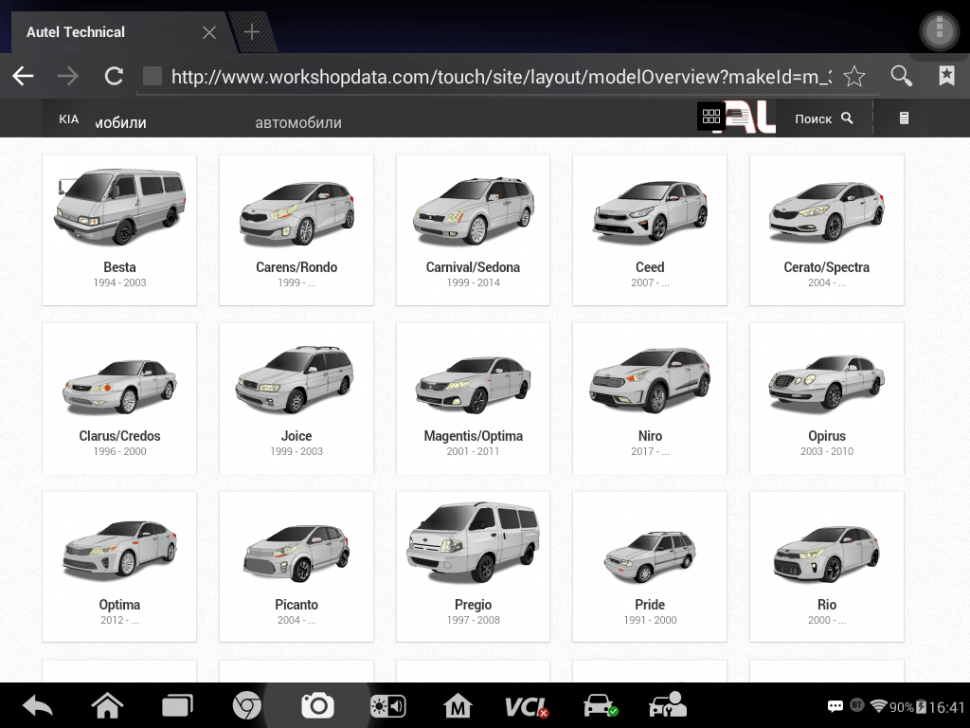Bookmark page with star icon
The width and height of the screenshot is (970, 728).
point(854,76)
